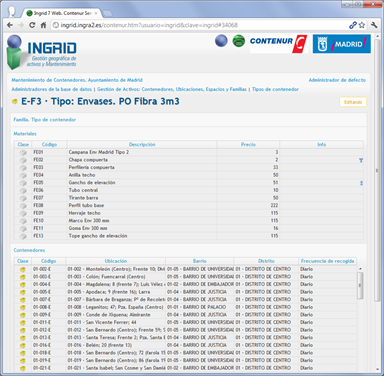Open Administradores de la base de datos link

point(52,89)
